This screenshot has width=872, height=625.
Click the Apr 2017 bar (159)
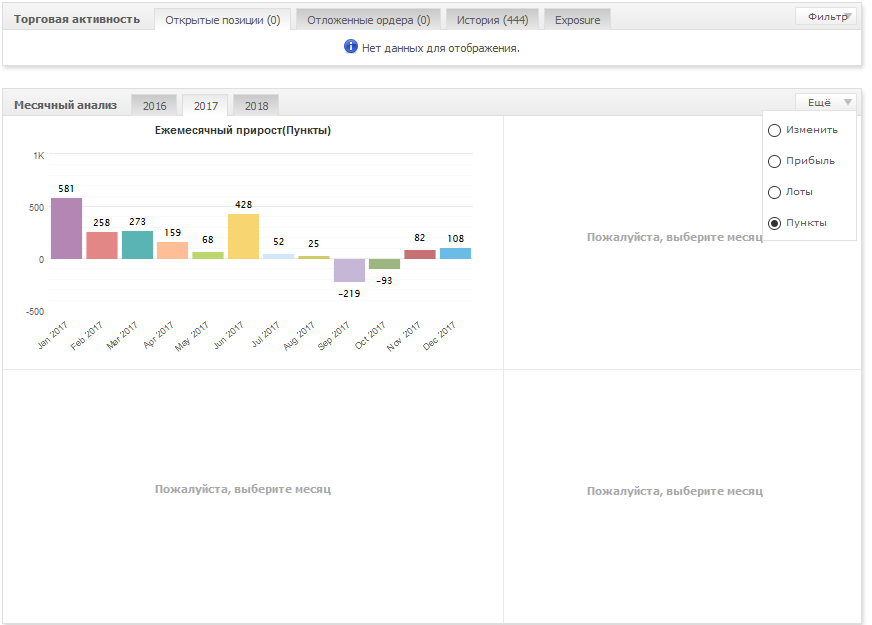172,251
